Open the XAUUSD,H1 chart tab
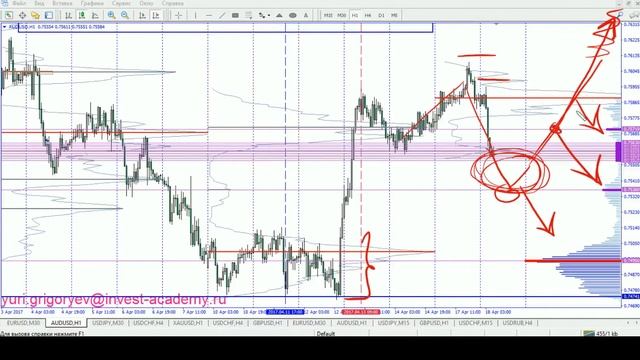640x360 pixels. point(188,323)
